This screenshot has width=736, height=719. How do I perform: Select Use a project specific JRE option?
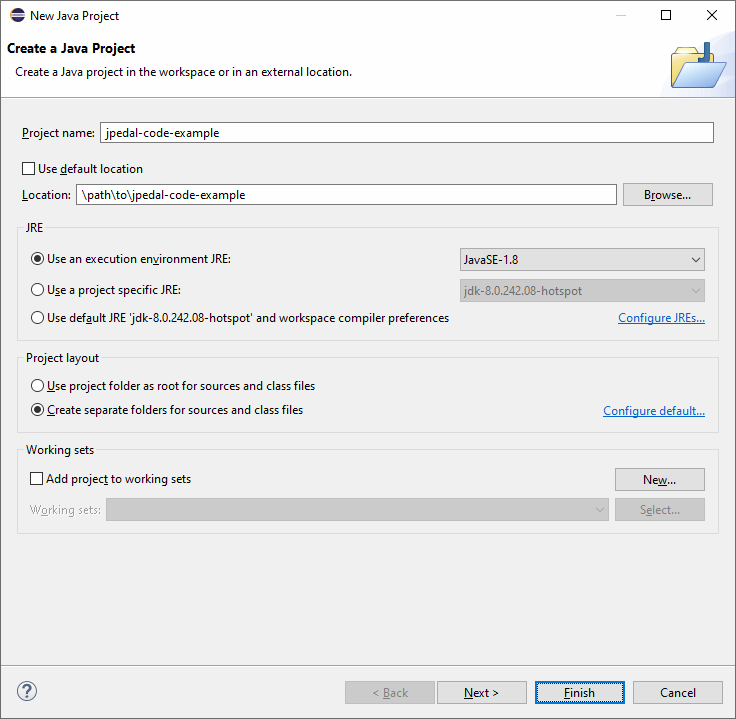38,290
